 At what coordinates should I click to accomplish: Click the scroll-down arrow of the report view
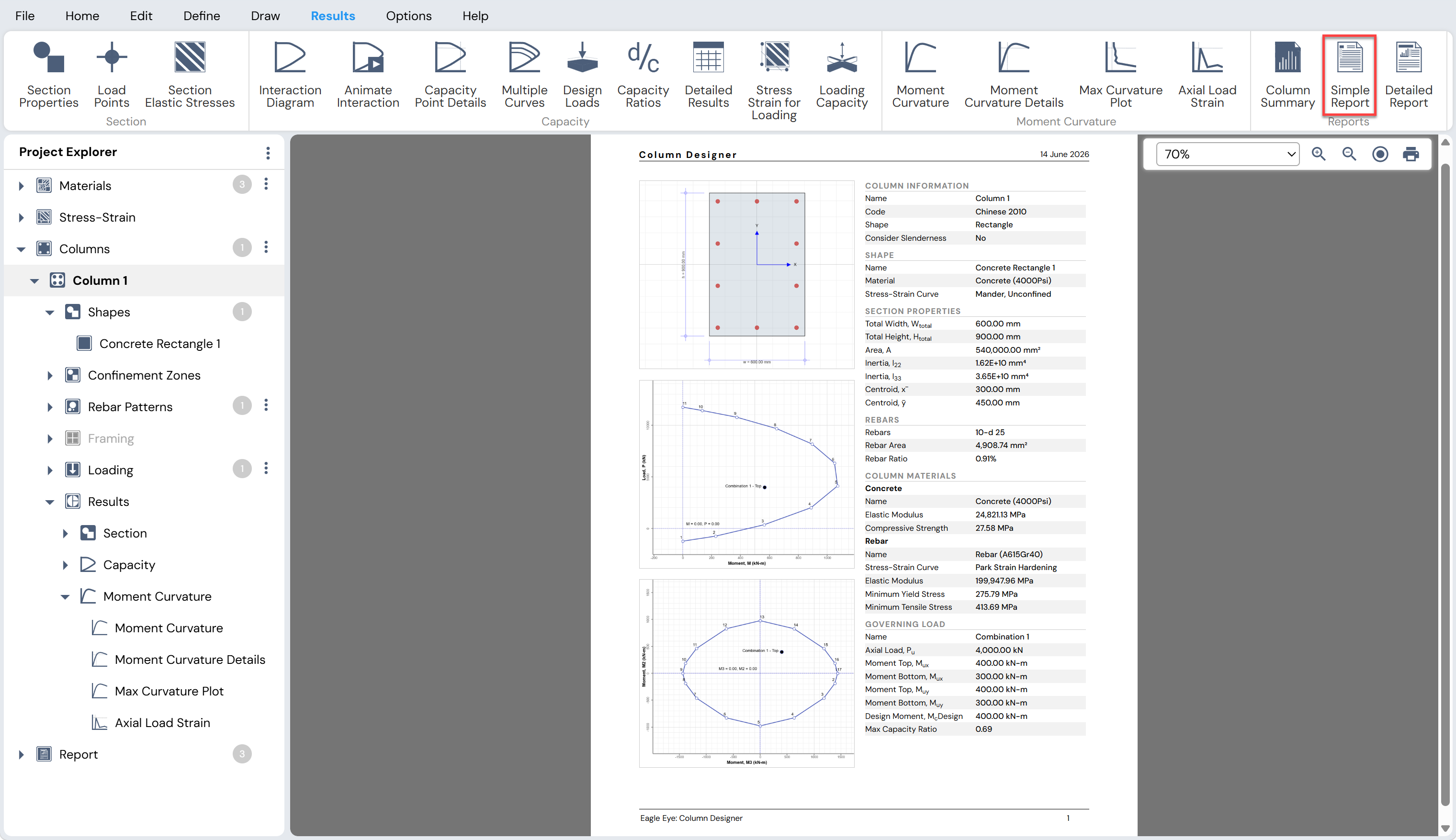pos(1445,828)
